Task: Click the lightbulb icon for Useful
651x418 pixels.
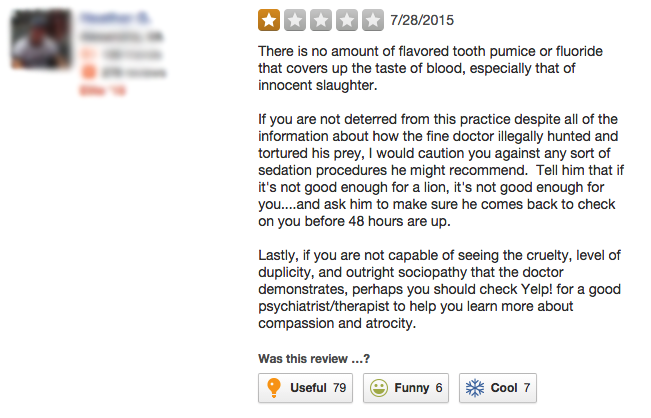Action: pos(272,388)
